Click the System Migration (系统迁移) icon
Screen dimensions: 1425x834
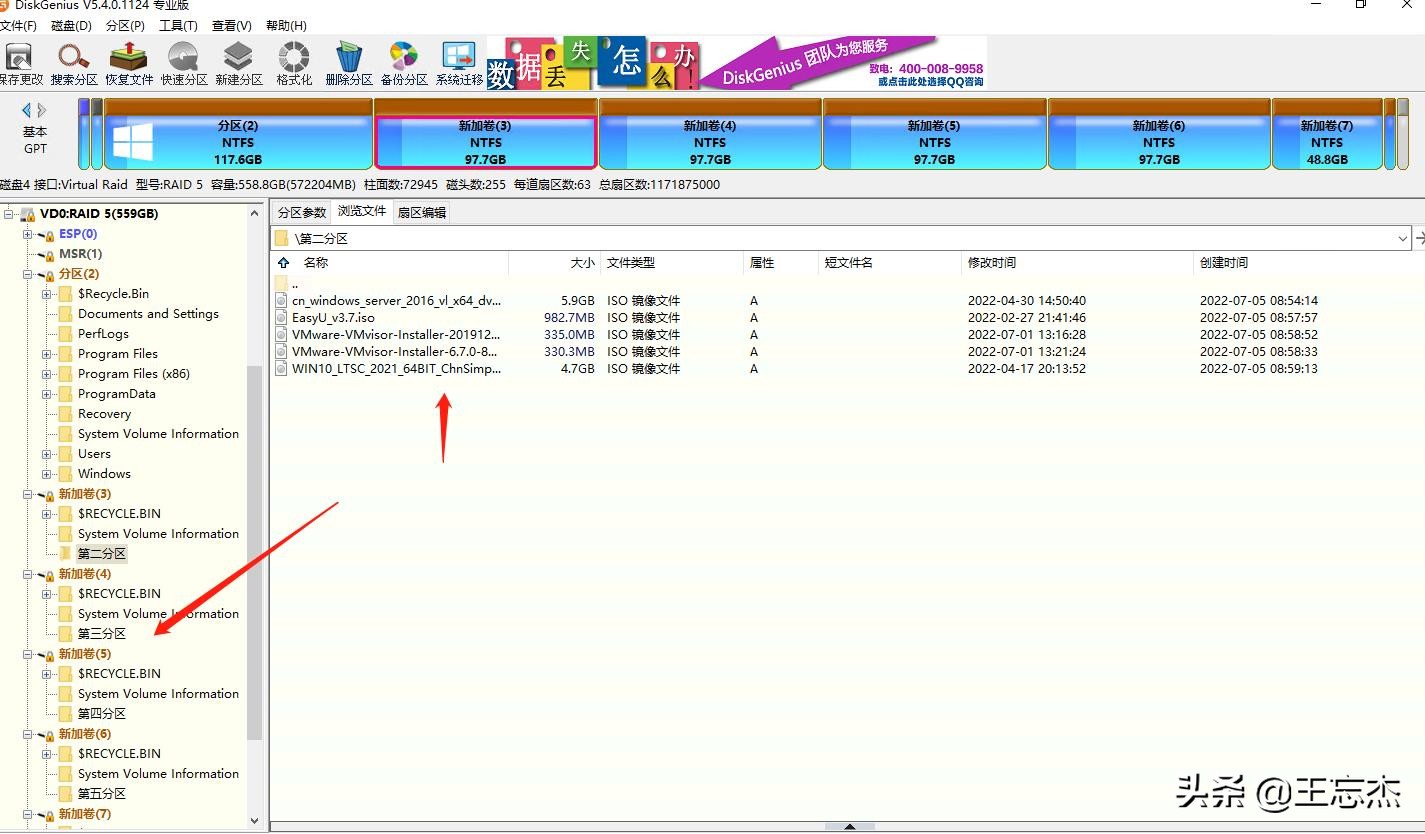(x=459, y=62)
